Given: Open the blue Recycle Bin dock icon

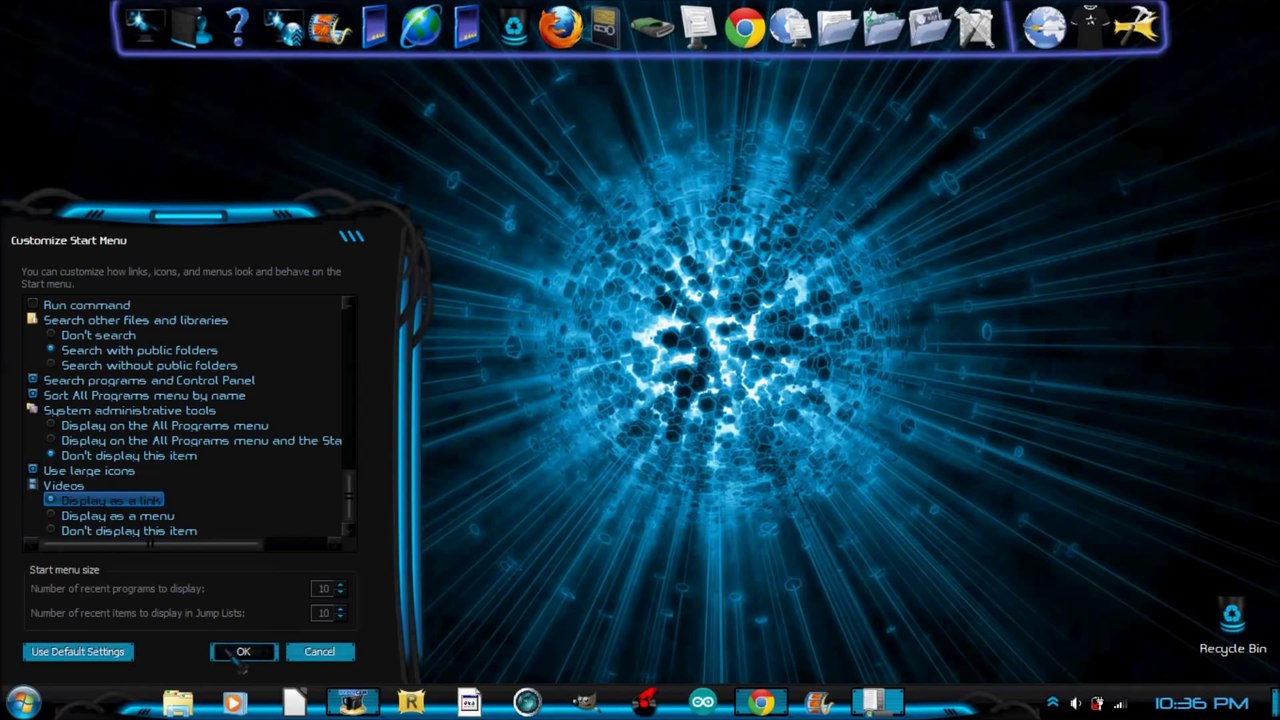Looking at the screenshot, I should click(x=514, y=27).
